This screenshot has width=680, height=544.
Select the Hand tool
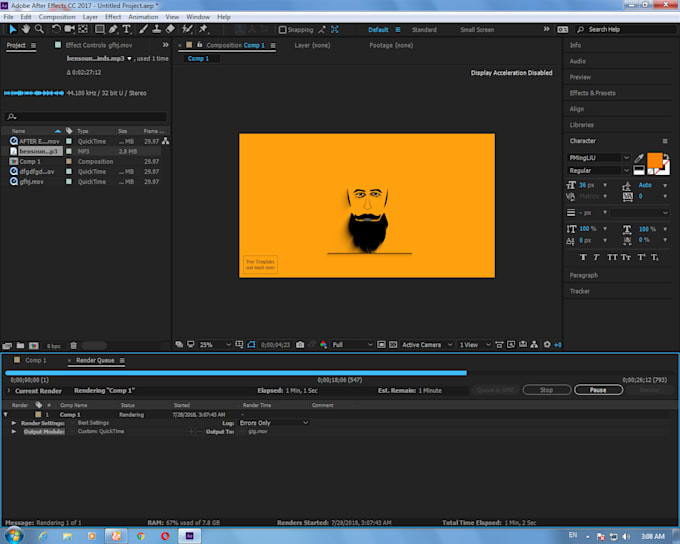click(x=26, y=29)
